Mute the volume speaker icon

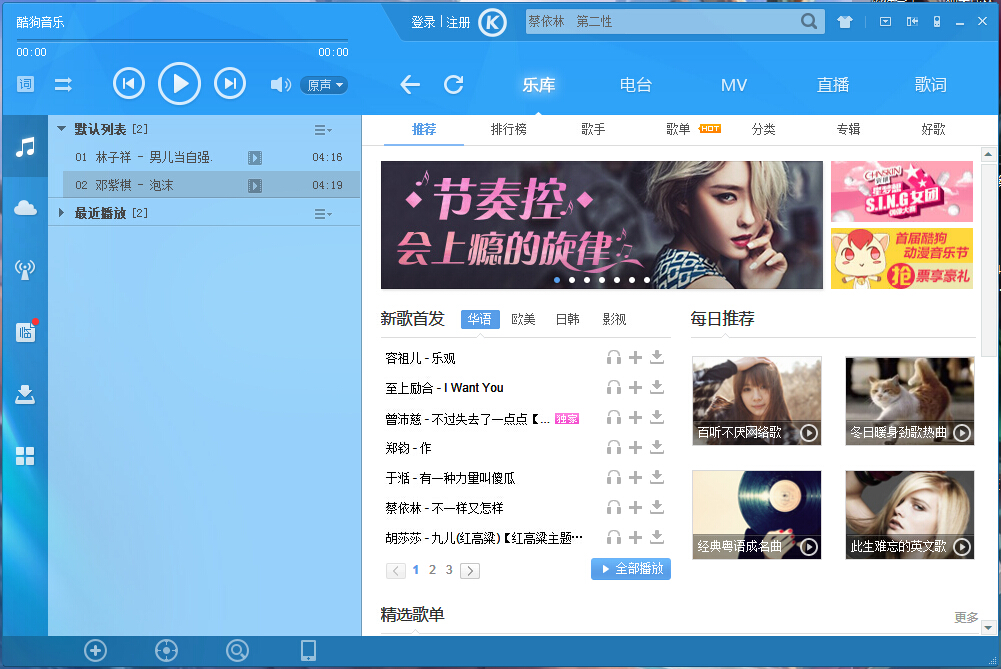281,84
